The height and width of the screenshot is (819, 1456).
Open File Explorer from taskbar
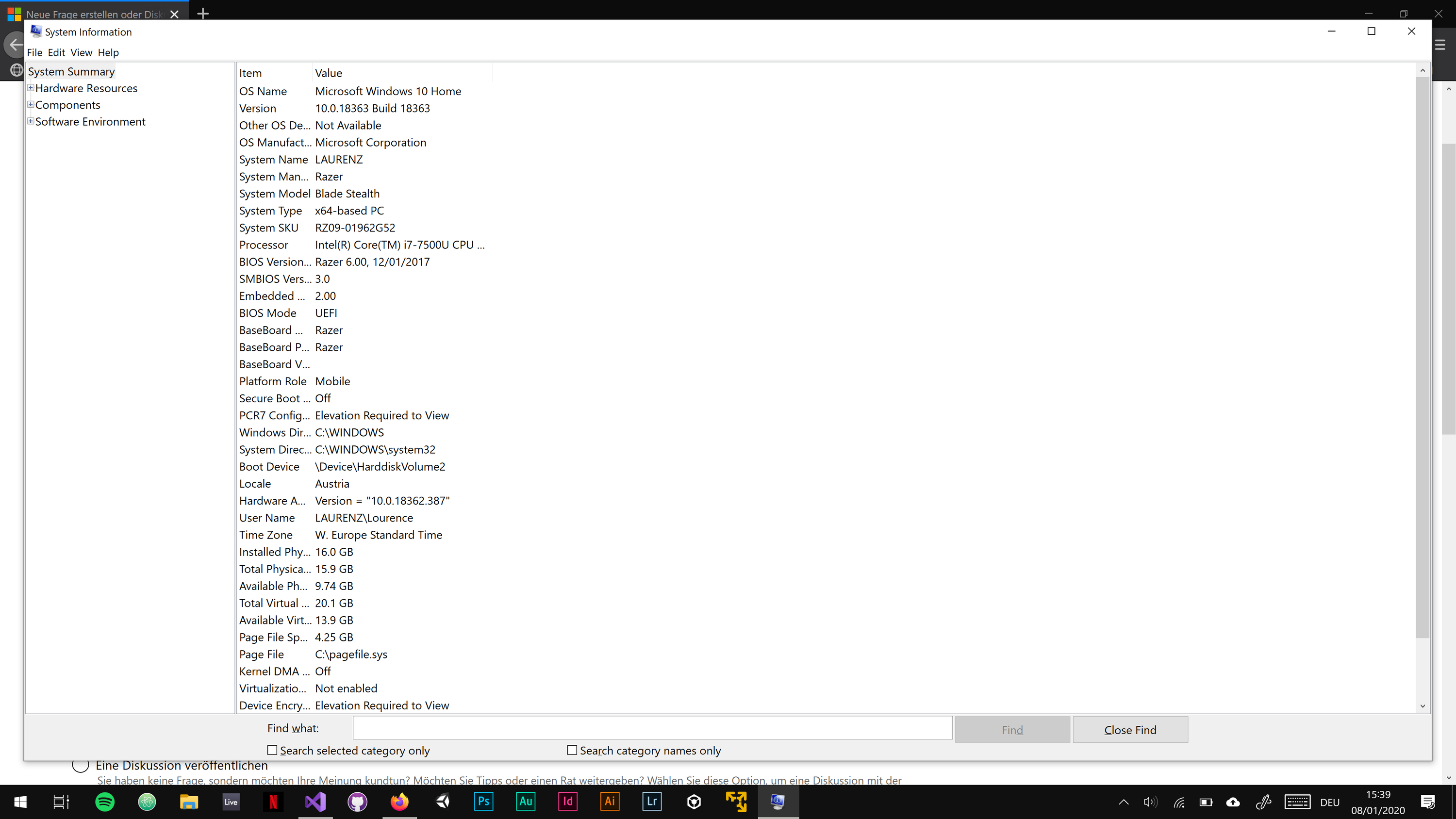189,802
